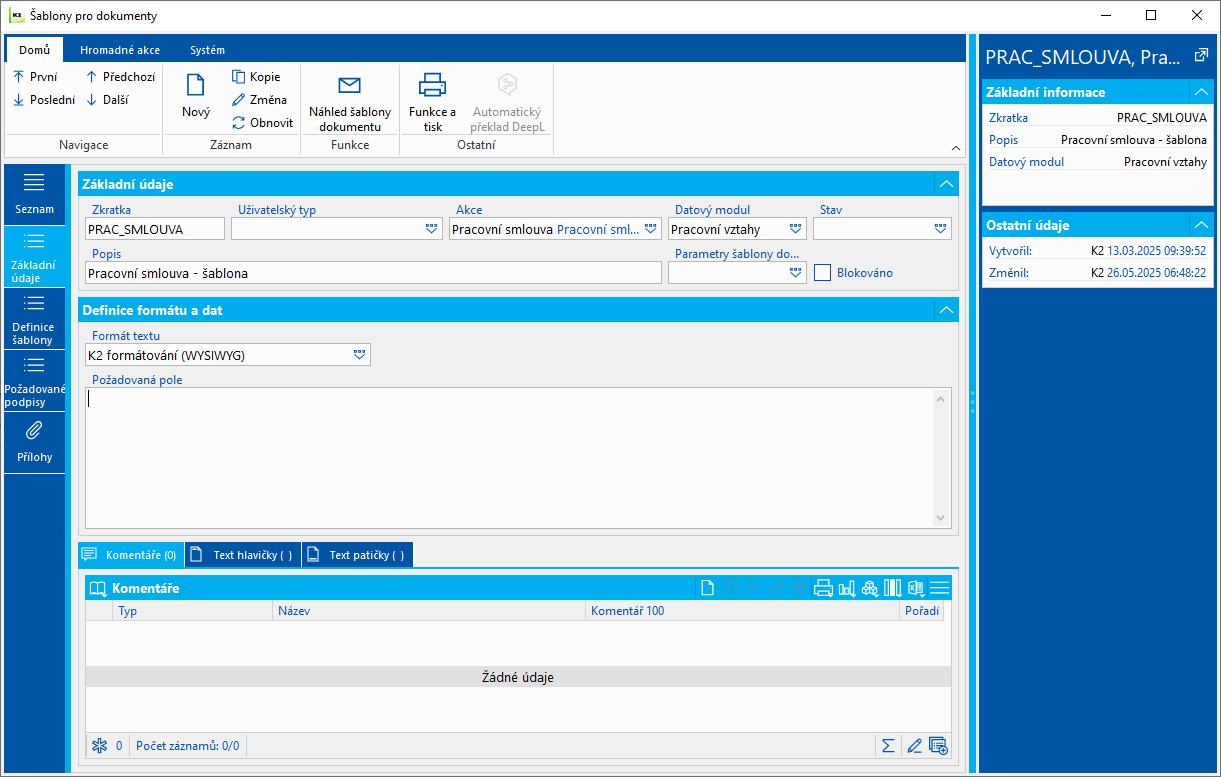Click the print icon in the Komentáře toolbar
Image resolution: width=1221 pixels, height=777 pixels.
click(823, 588)
